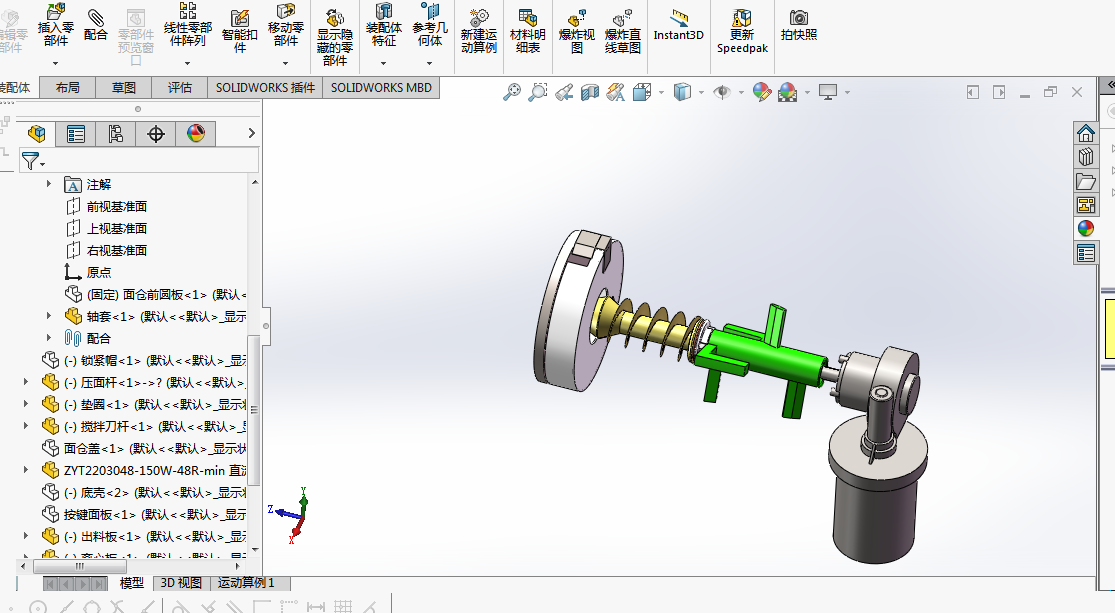Take a snapshot with 拍快照
This screenshot has width=1115, height=613.
(799, 26)
